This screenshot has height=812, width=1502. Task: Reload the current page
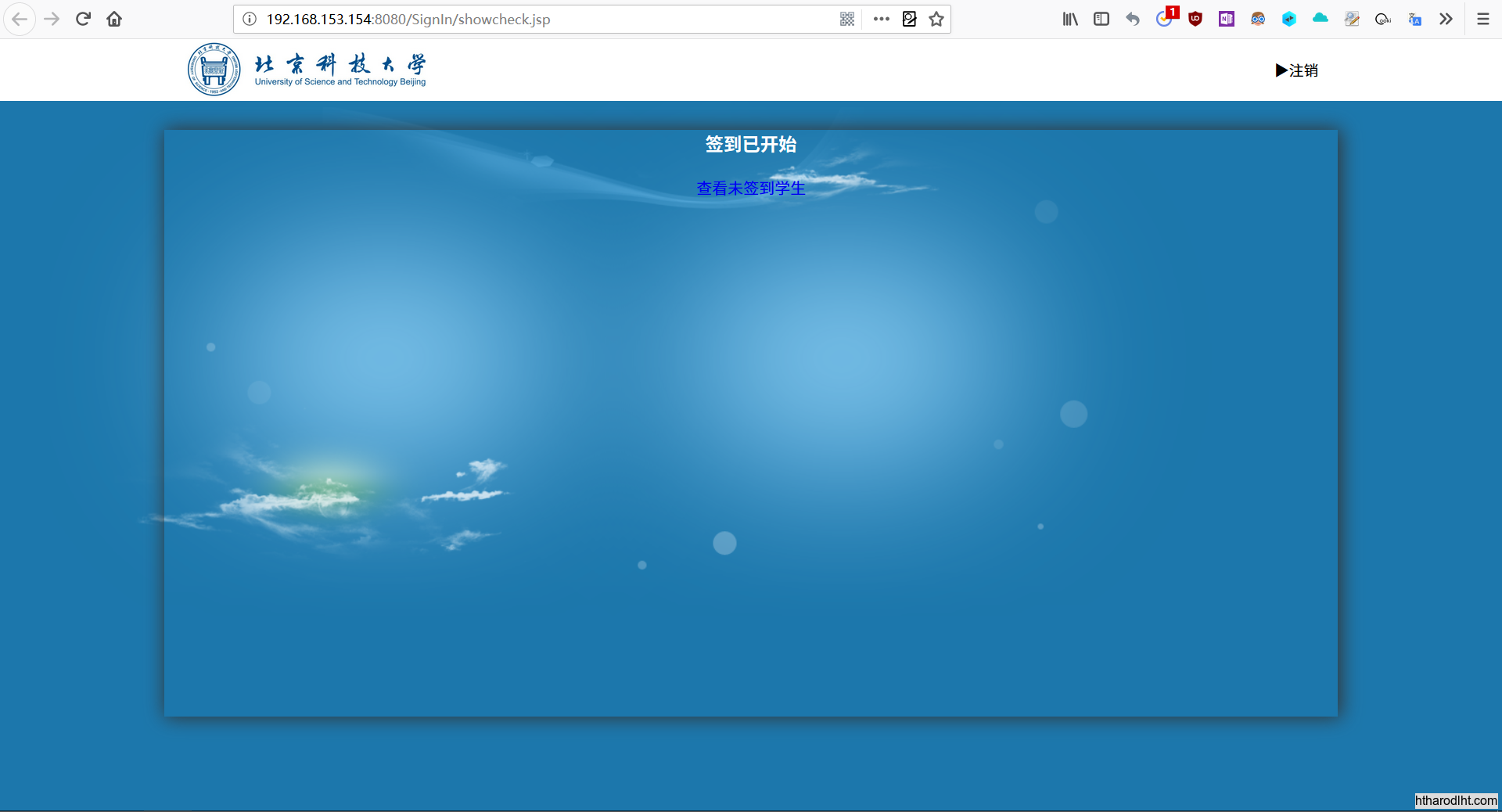[83, 19]
